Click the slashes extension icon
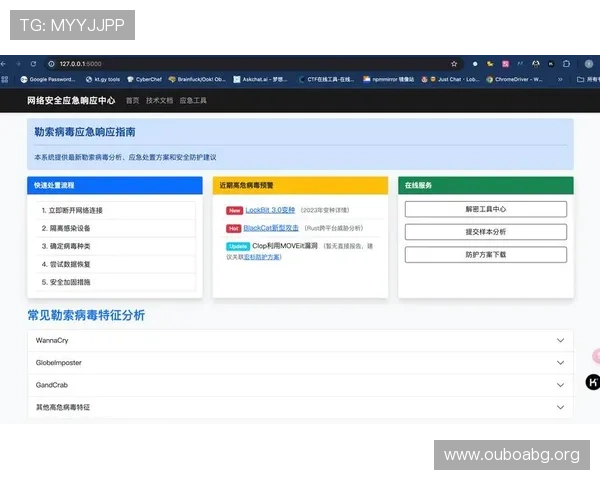The image size is (600, 480). 520,64
